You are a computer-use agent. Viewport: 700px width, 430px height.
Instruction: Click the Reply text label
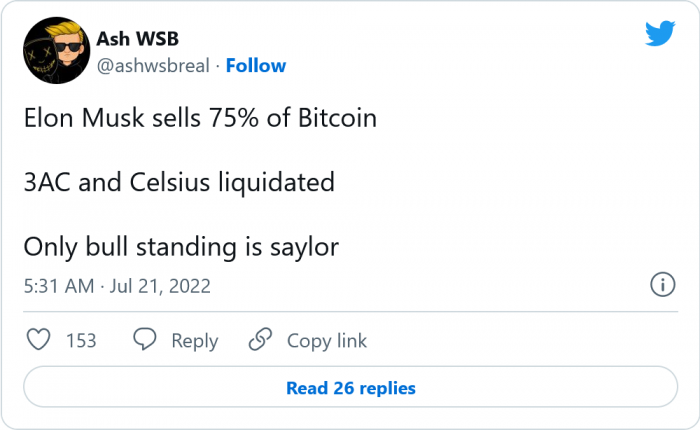pos(194,341)
